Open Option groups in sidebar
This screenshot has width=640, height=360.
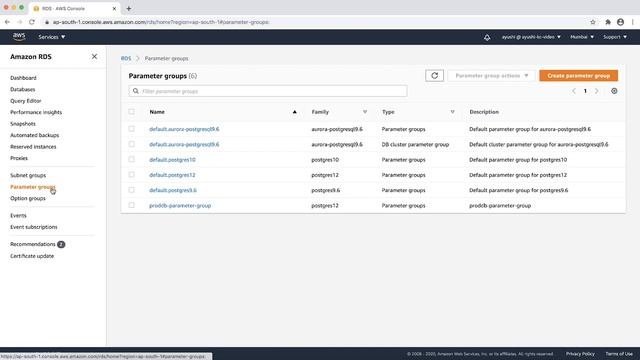[28, 198]
